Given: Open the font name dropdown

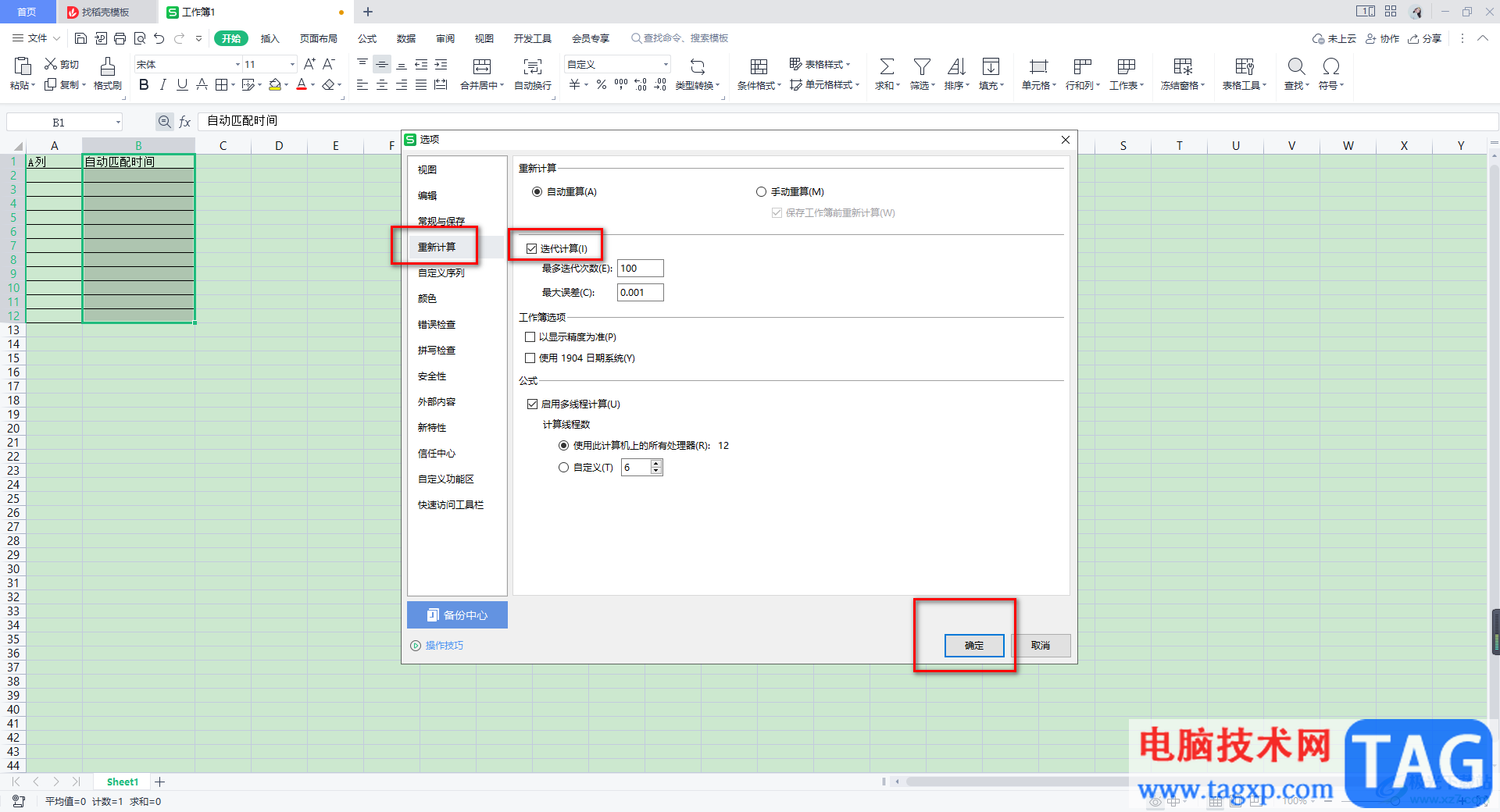Looking at the screenshot, I should point(237,65).
